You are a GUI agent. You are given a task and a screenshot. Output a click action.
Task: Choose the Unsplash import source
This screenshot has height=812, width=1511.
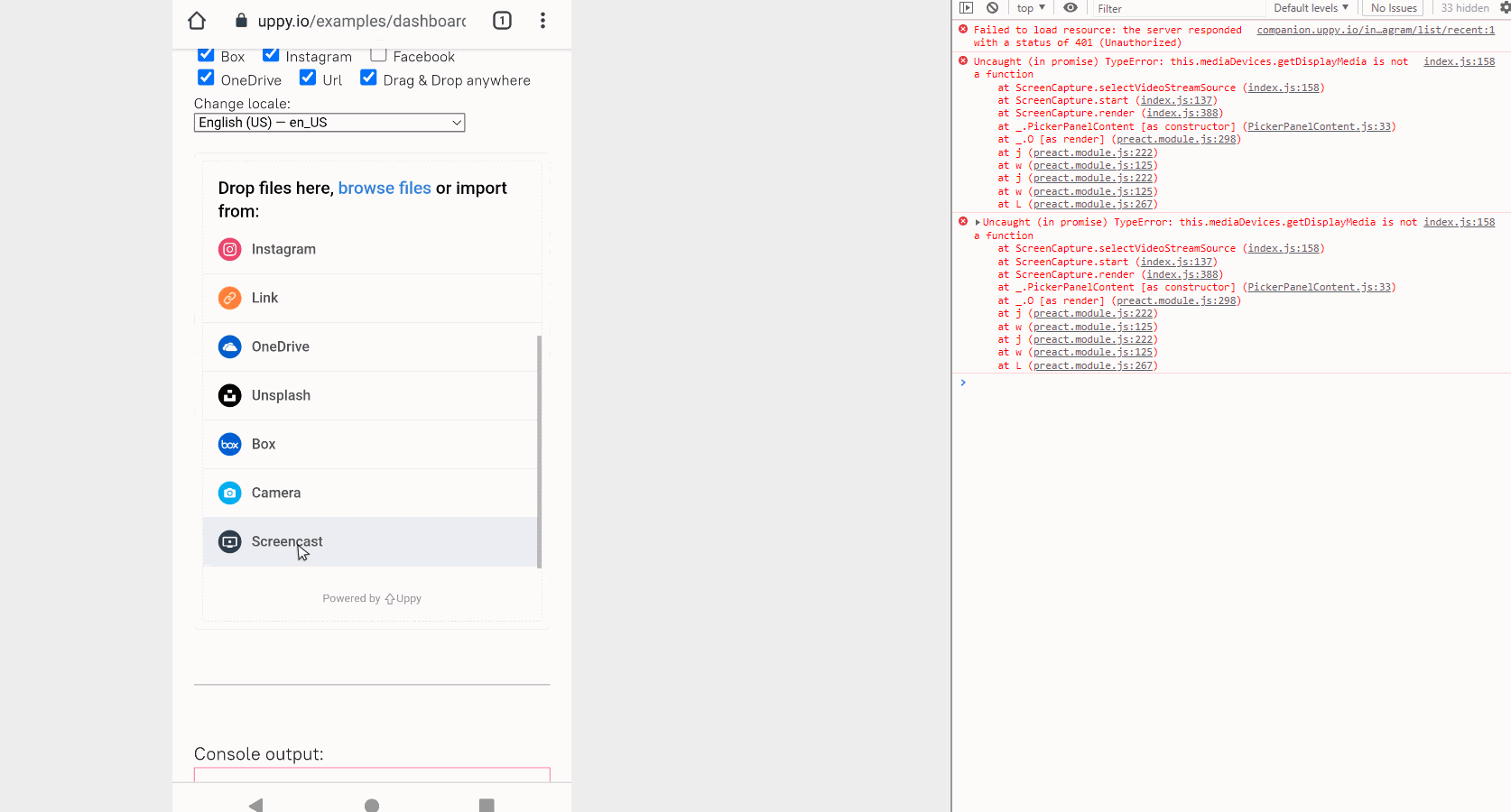pyautogui.click(x=281, y=395)
